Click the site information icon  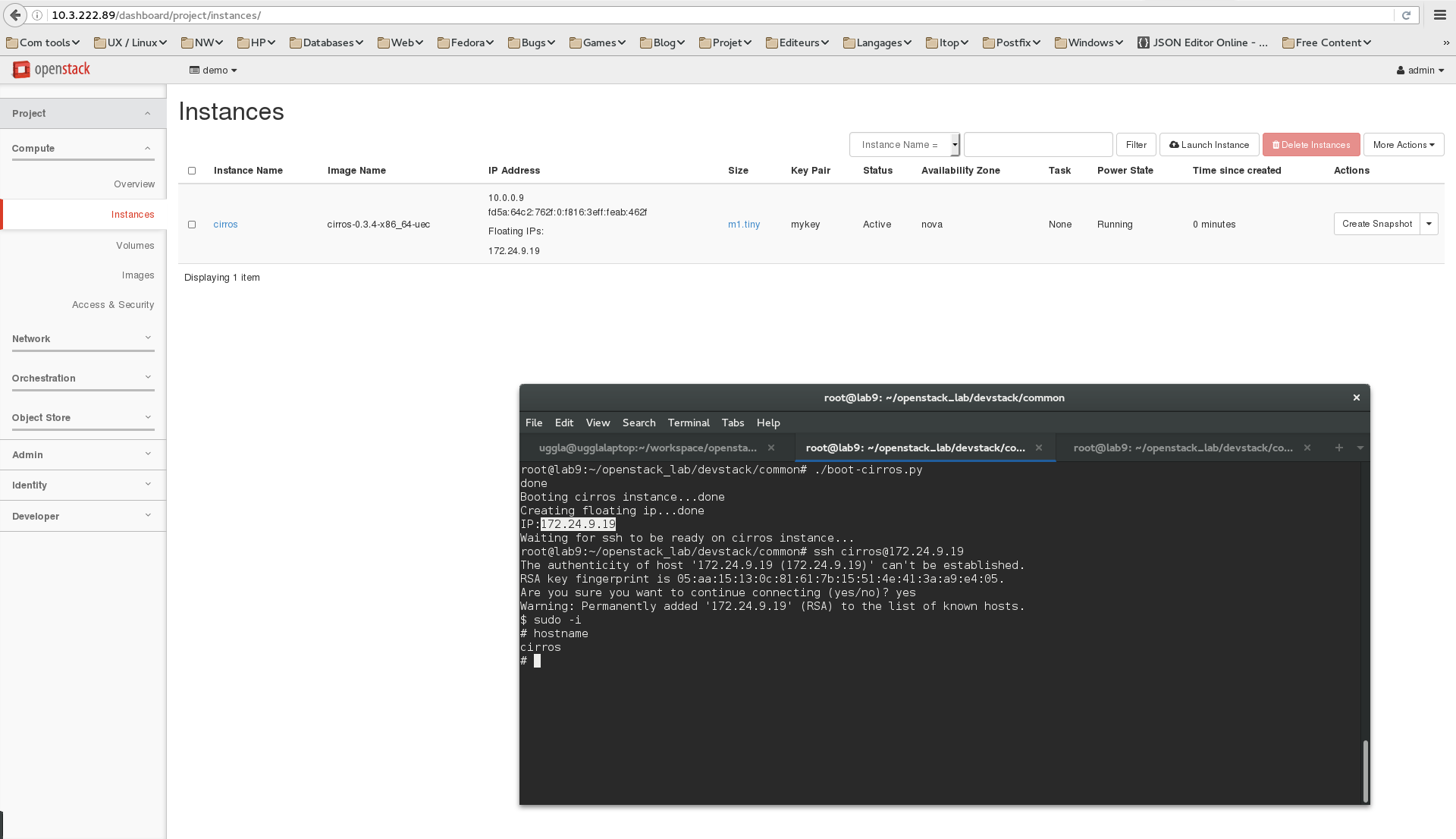tap(37, 15)
